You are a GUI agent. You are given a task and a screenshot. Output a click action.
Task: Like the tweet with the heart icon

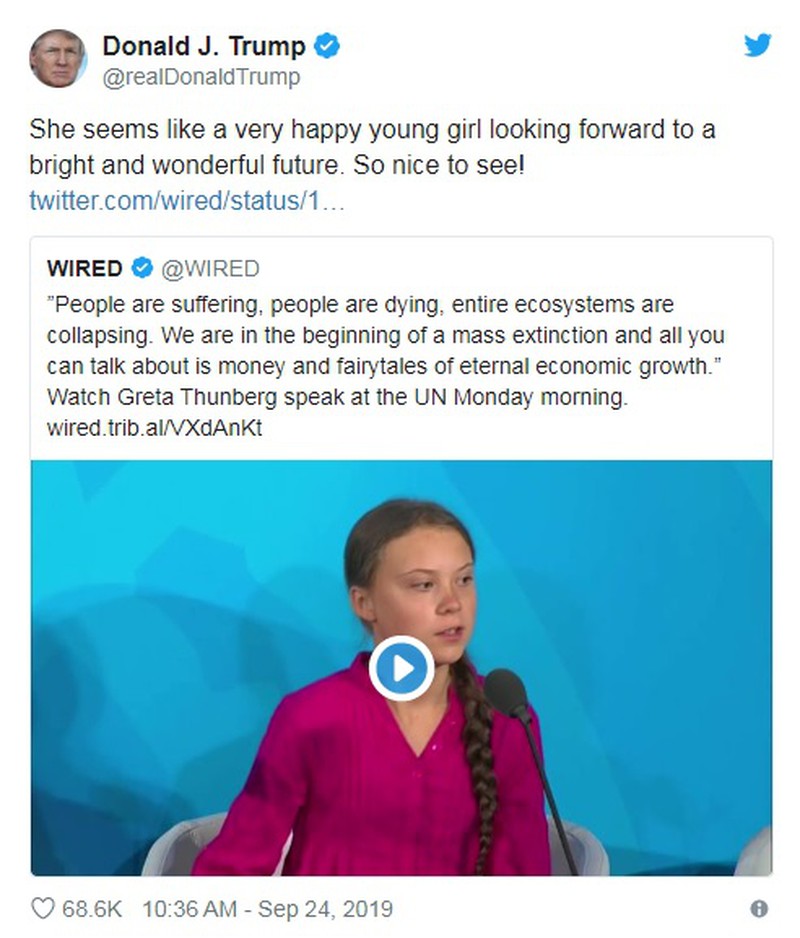coord(42,908)
